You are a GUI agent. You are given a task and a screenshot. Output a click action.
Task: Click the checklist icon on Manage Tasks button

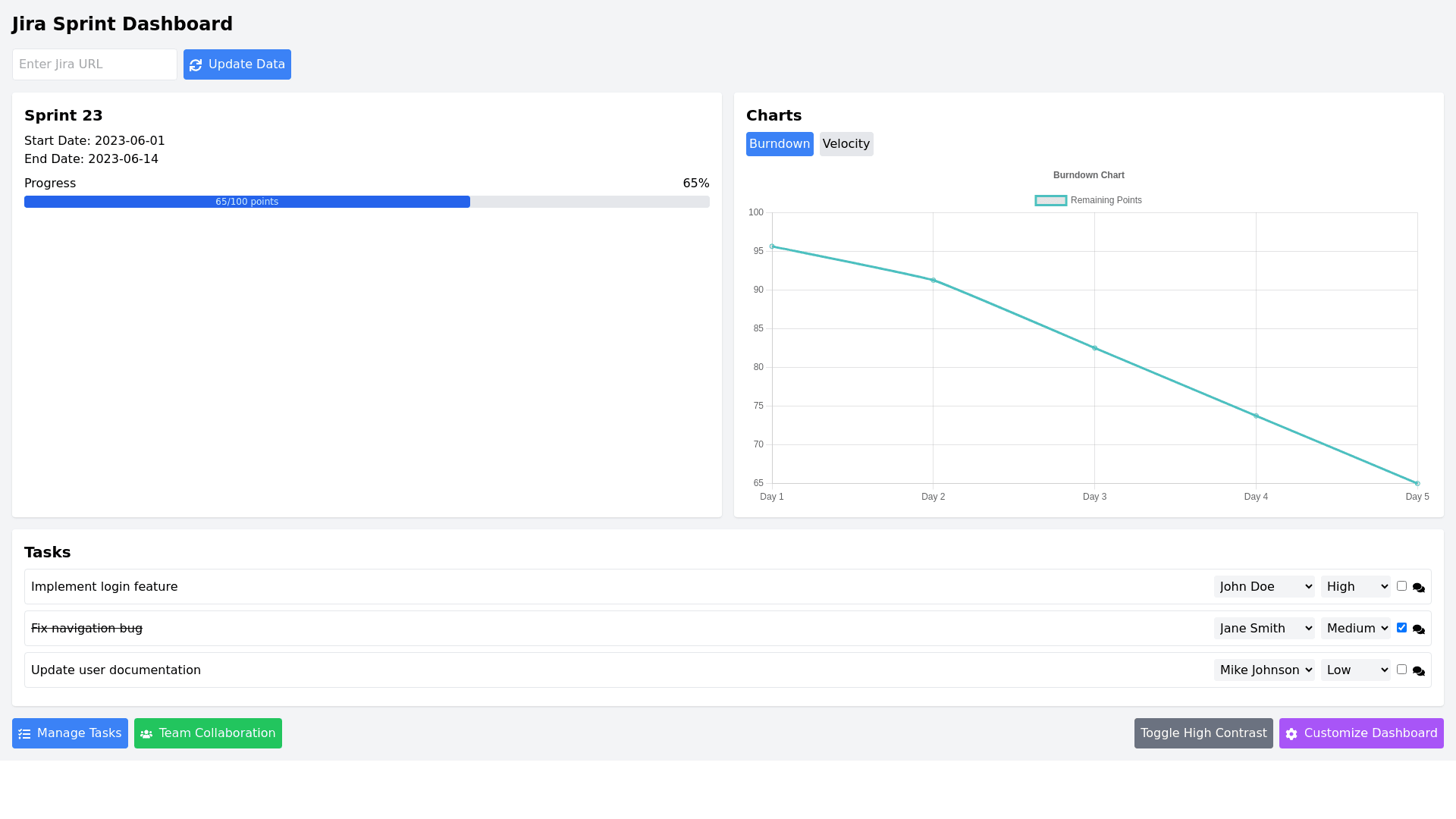tap(25, 733)
